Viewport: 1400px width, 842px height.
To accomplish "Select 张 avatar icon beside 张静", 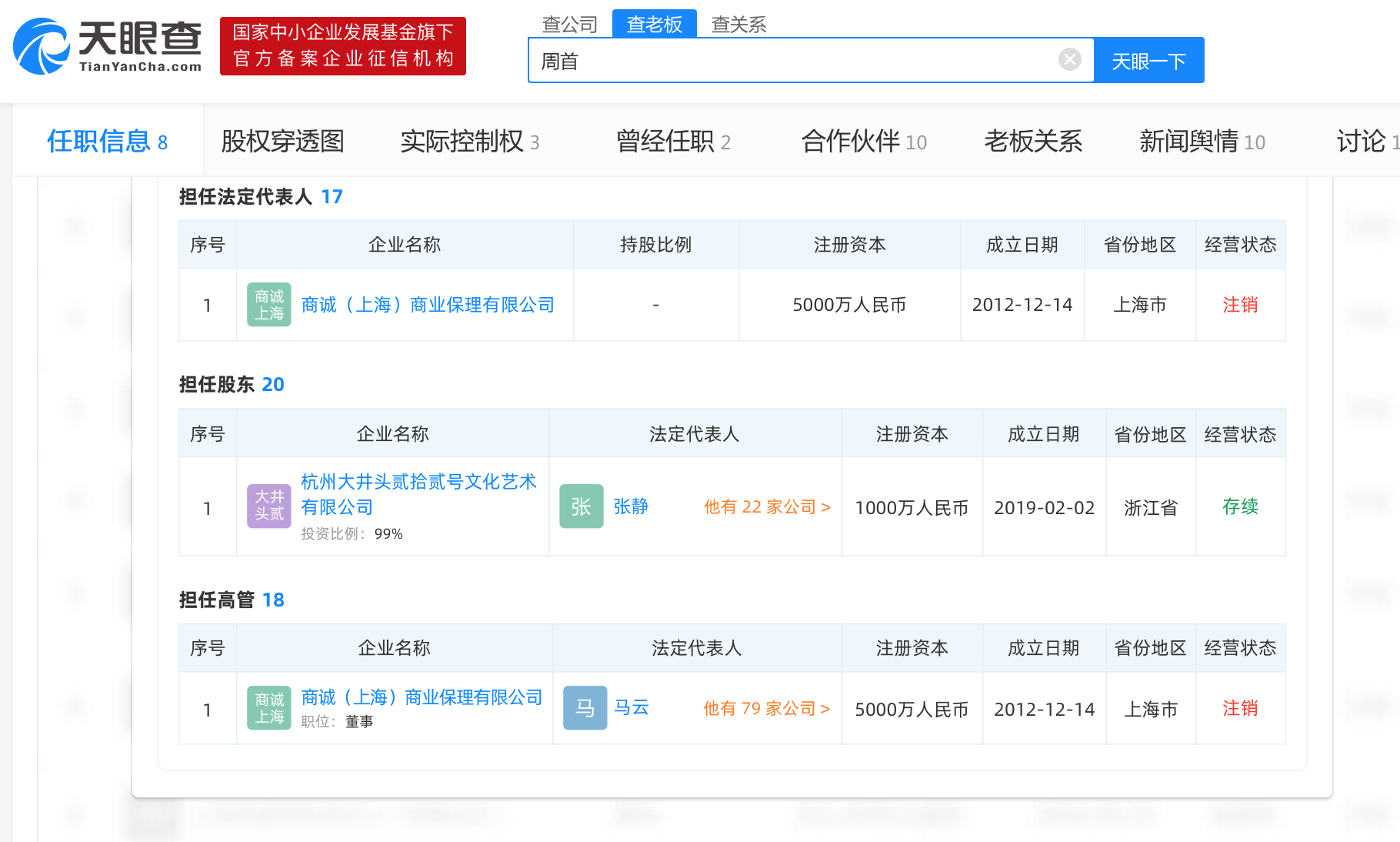I will [582, 506].
